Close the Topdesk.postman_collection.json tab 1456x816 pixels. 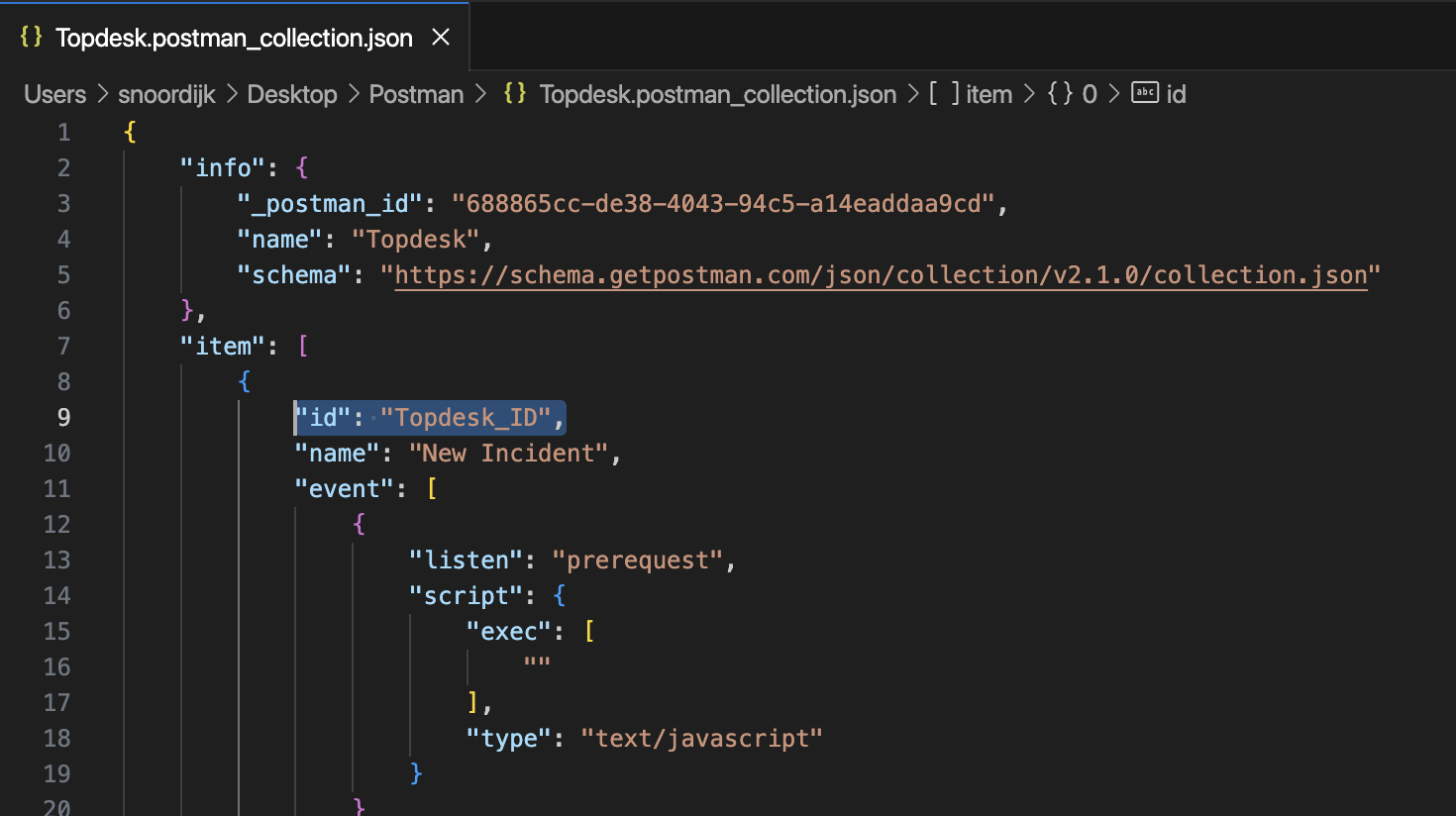[441, 38]
